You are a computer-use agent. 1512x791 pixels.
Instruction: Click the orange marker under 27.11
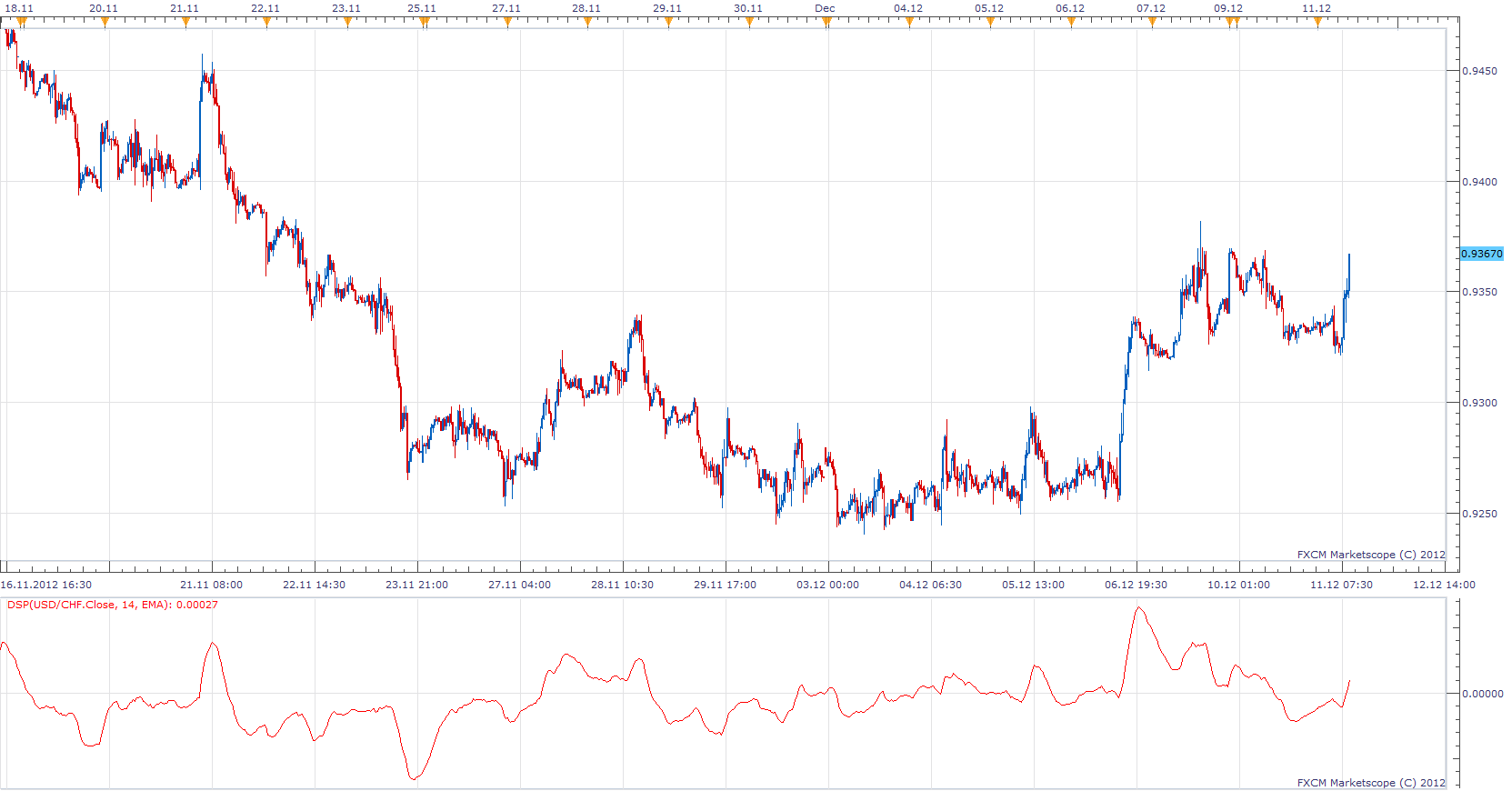507,22
